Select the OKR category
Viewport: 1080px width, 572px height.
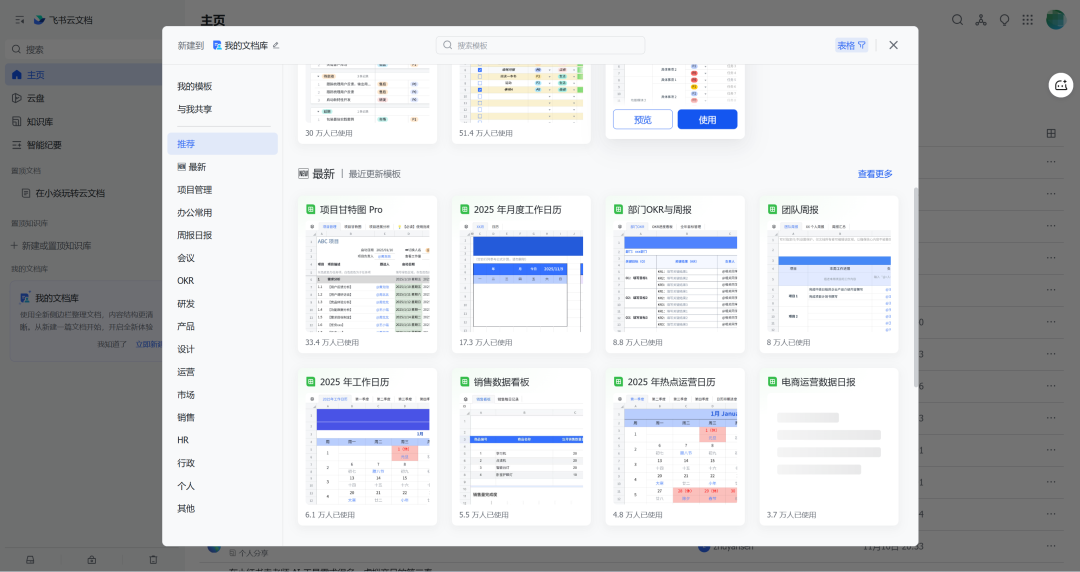222,280
